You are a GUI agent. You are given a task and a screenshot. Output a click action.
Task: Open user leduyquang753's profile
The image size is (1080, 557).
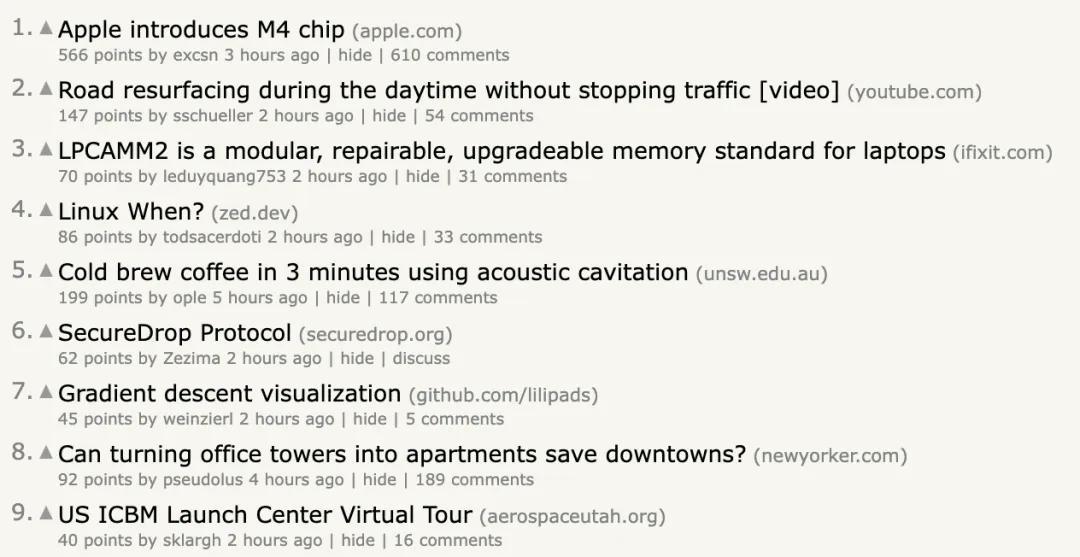224,176
